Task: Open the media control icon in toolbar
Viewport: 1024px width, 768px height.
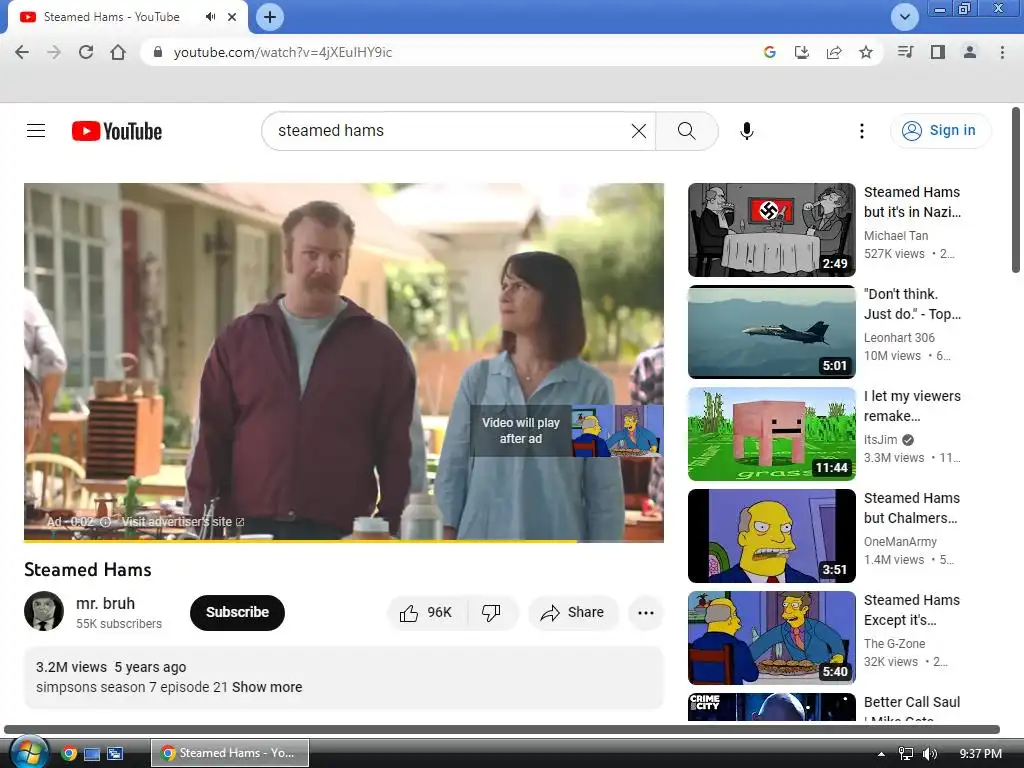Action: 905,52
